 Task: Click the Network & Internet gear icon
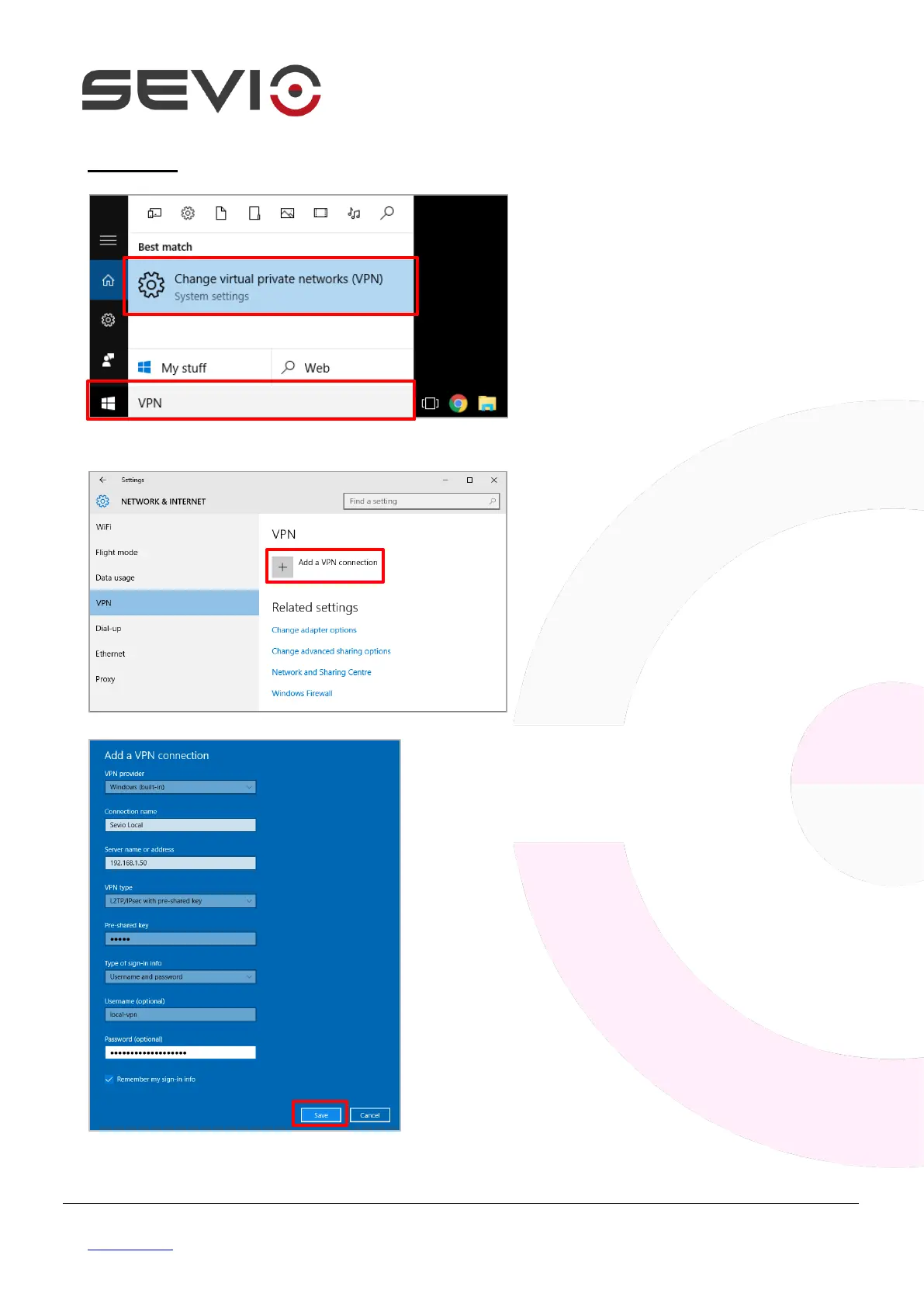[102, 501]
